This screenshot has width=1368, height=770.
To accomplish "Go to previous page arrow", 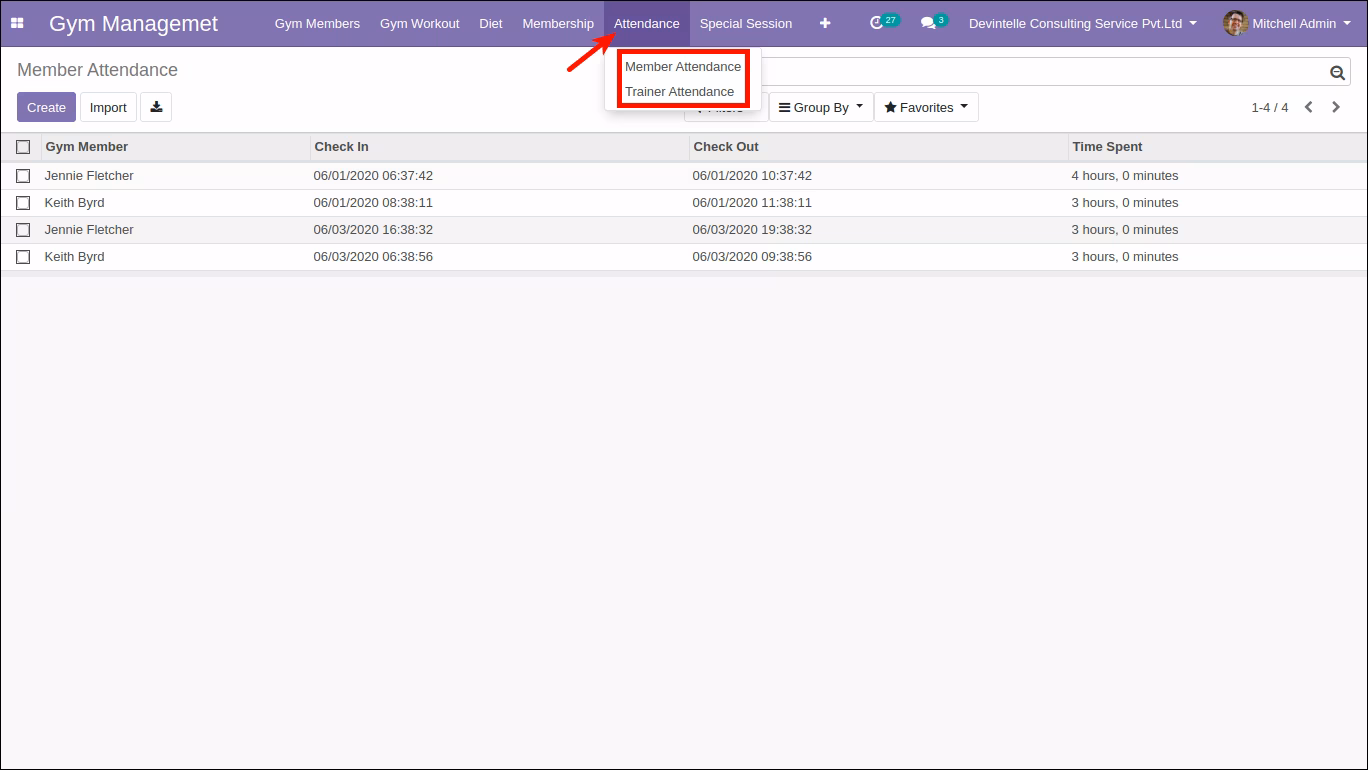I will coord(1308,107).
